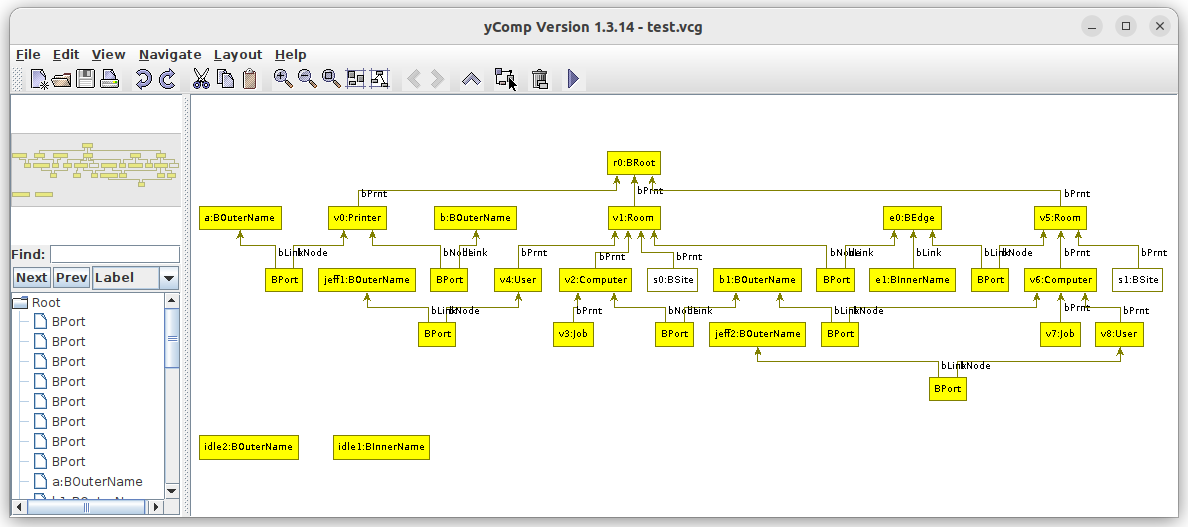Image resolution: width=1188 pixels, height=527 pixels.
Task: Click the trash can icon in toolbar
Action: [x=540, y=79]
